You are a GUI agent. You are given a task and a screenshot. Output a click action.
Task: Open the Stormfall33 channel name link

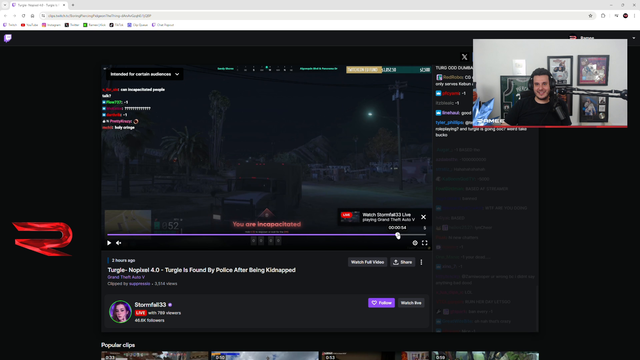click(150, 305)
